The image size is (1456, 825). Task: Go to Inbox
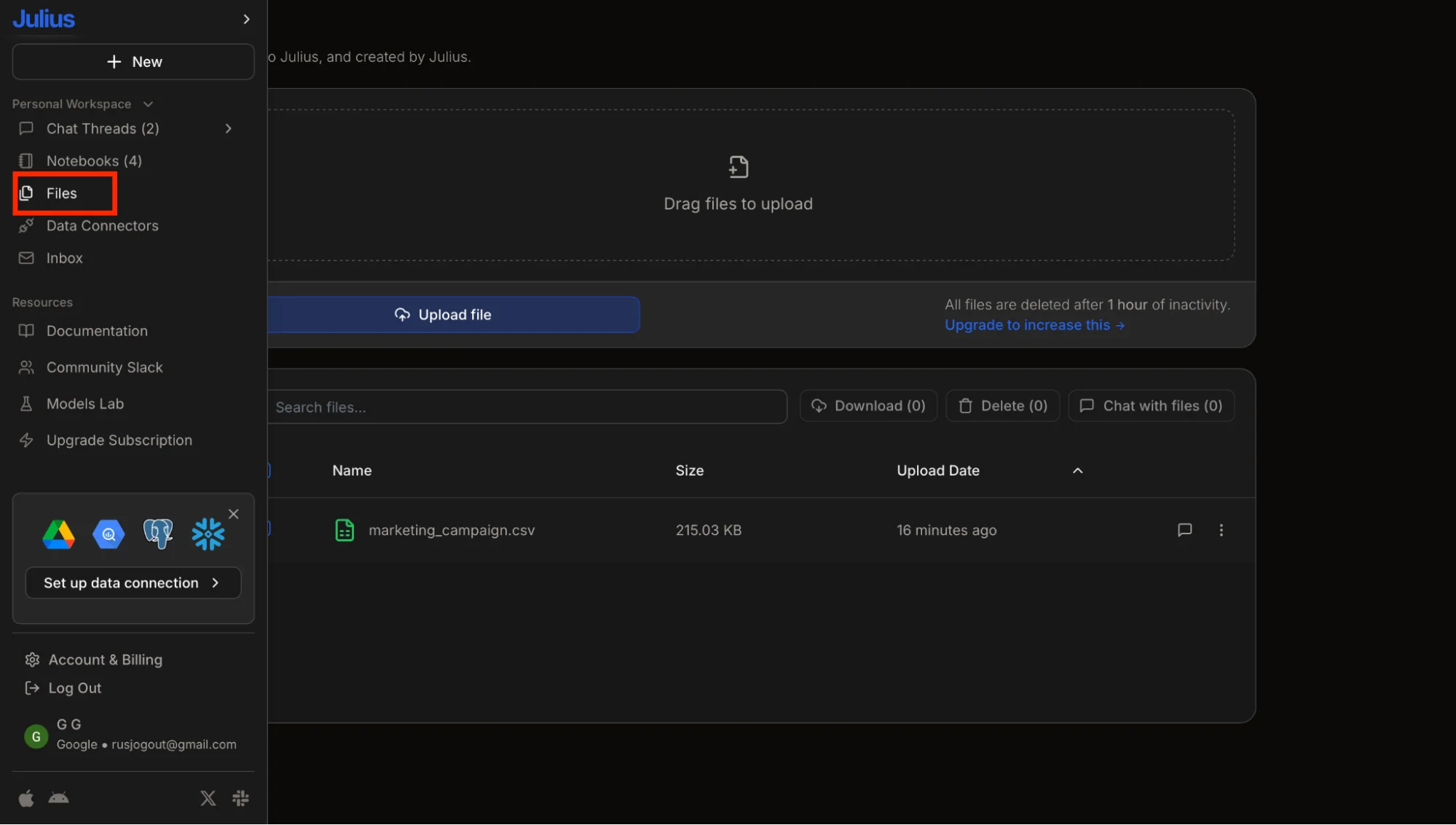pos(64,259)
